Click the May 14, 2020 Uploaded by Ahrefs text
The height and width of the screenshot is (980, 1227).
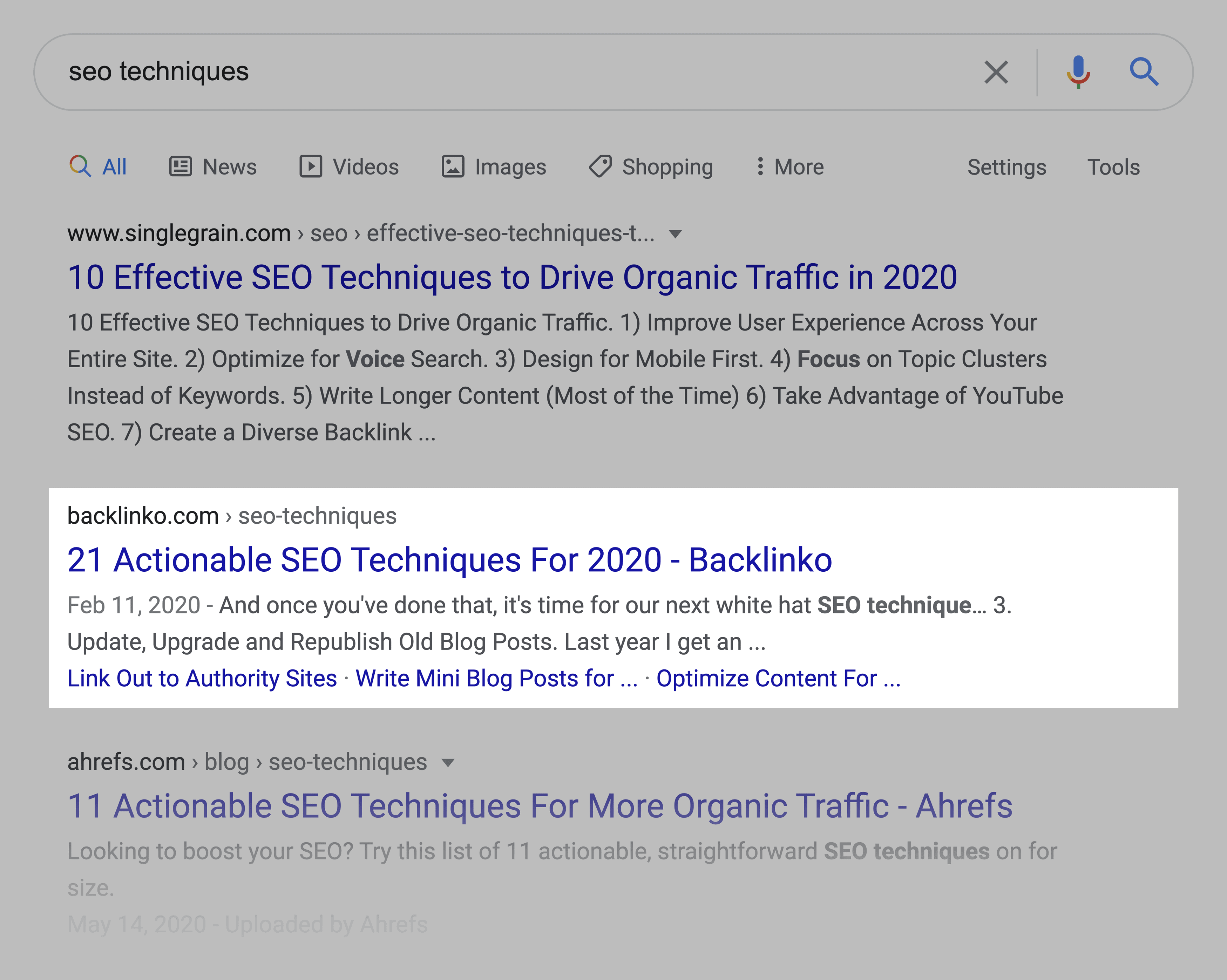(x=247, y=924)
